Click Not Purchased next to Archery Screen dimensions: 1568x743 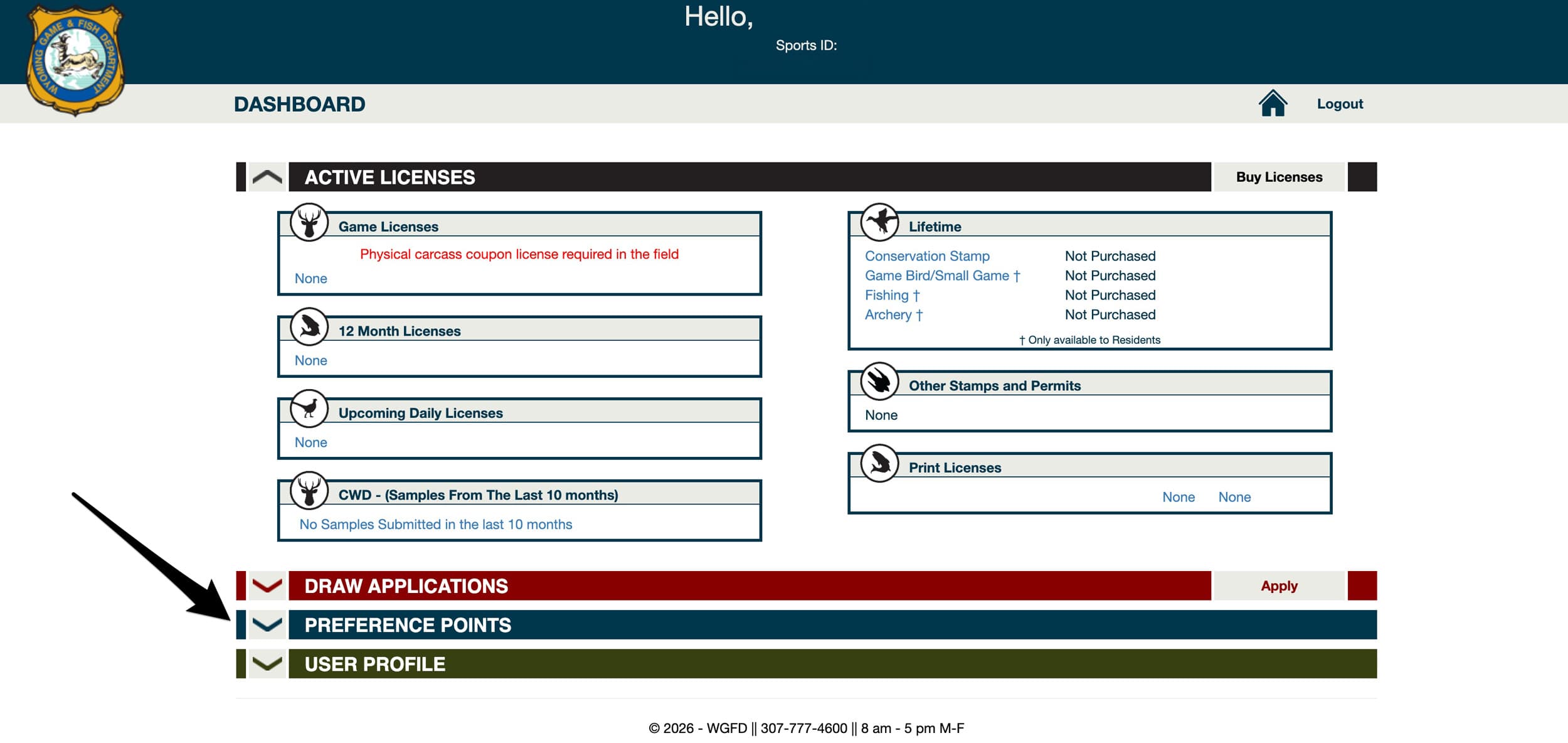[x=1110, y=314]
